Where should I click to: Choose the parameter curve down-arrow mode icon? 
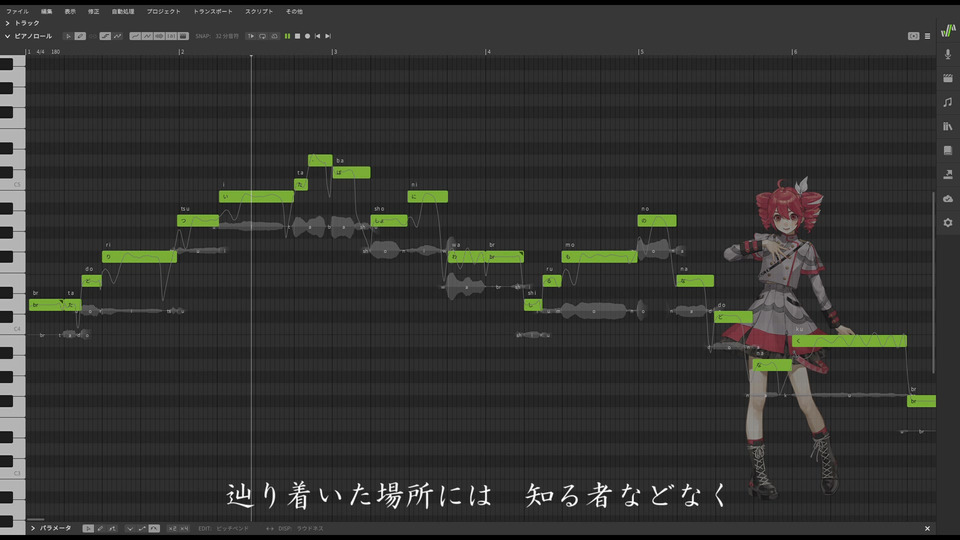[x=130, y=528]
